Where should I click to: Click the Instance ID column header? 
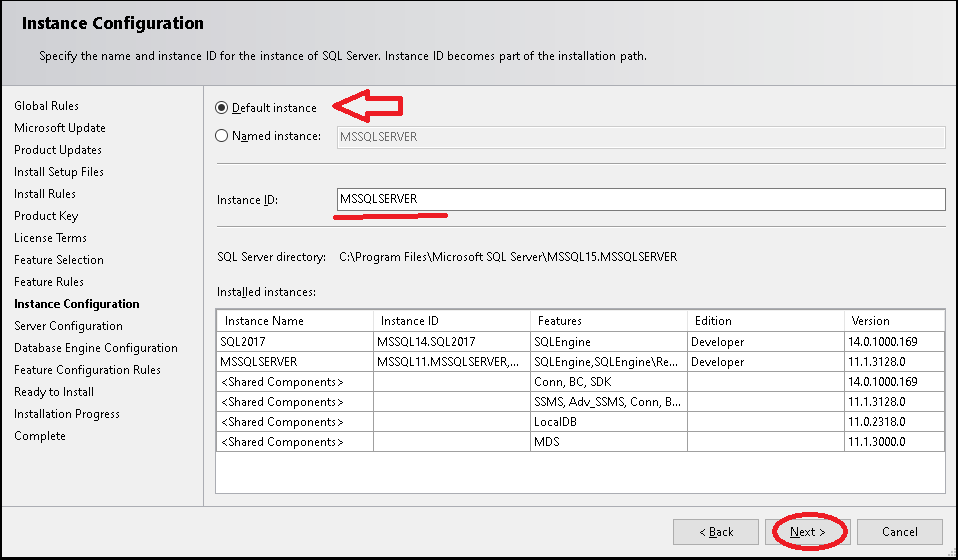click(452, 321)
